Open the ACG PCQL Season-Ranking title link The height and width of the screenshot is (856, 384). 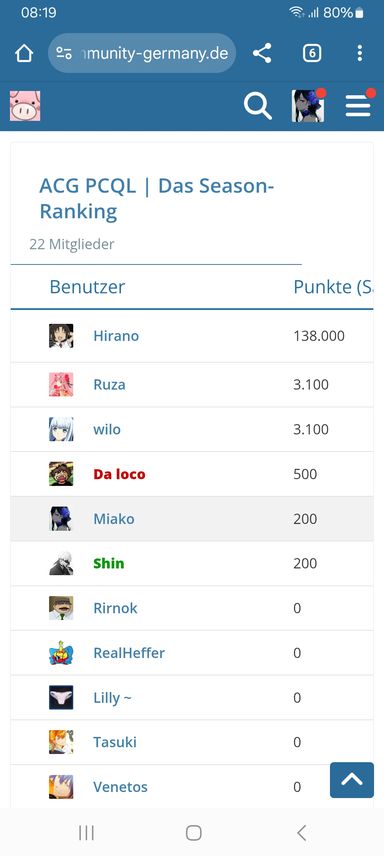[156, 199]
